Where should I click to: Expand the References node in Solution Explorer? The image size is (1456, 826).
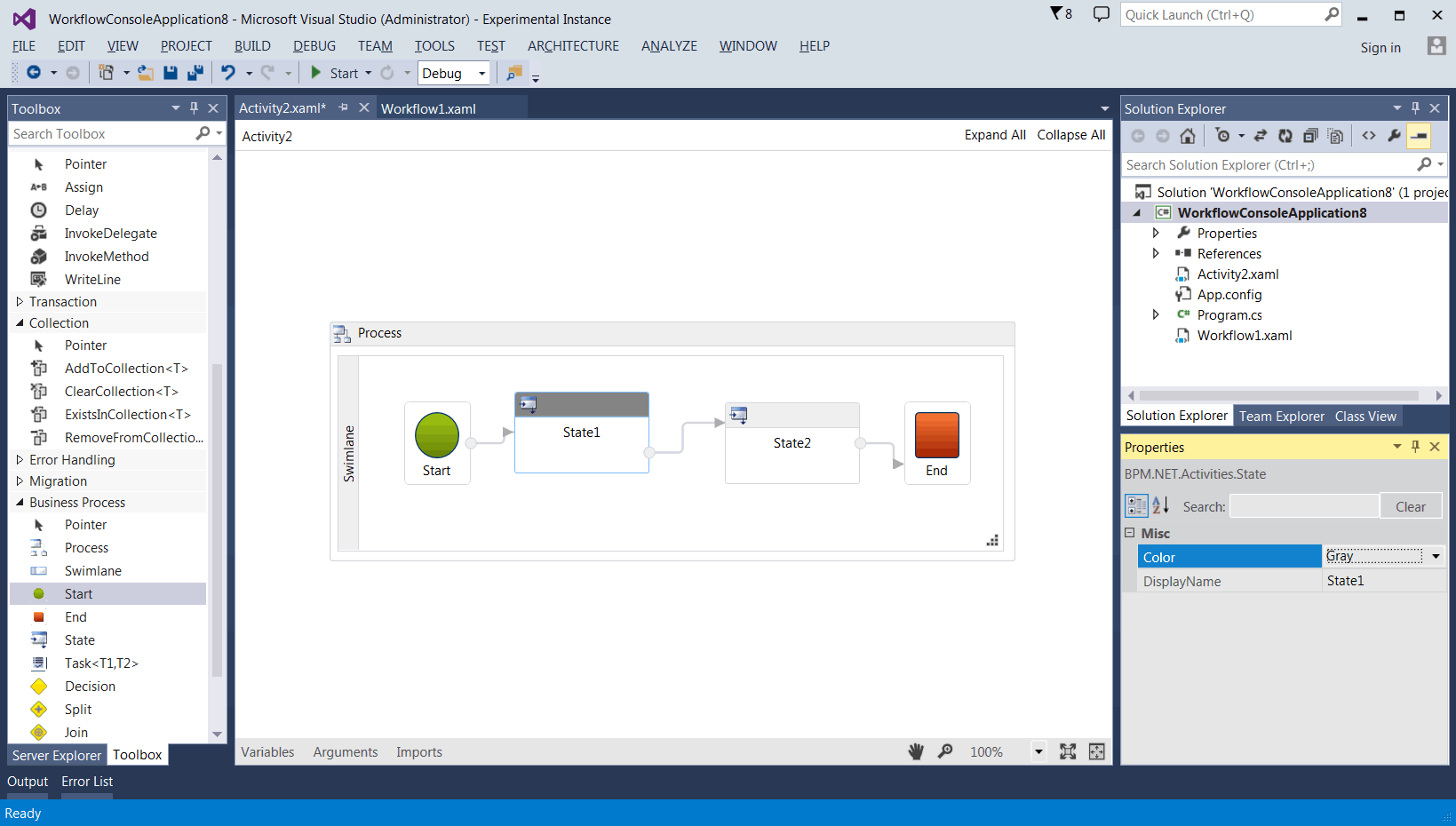1156,253
